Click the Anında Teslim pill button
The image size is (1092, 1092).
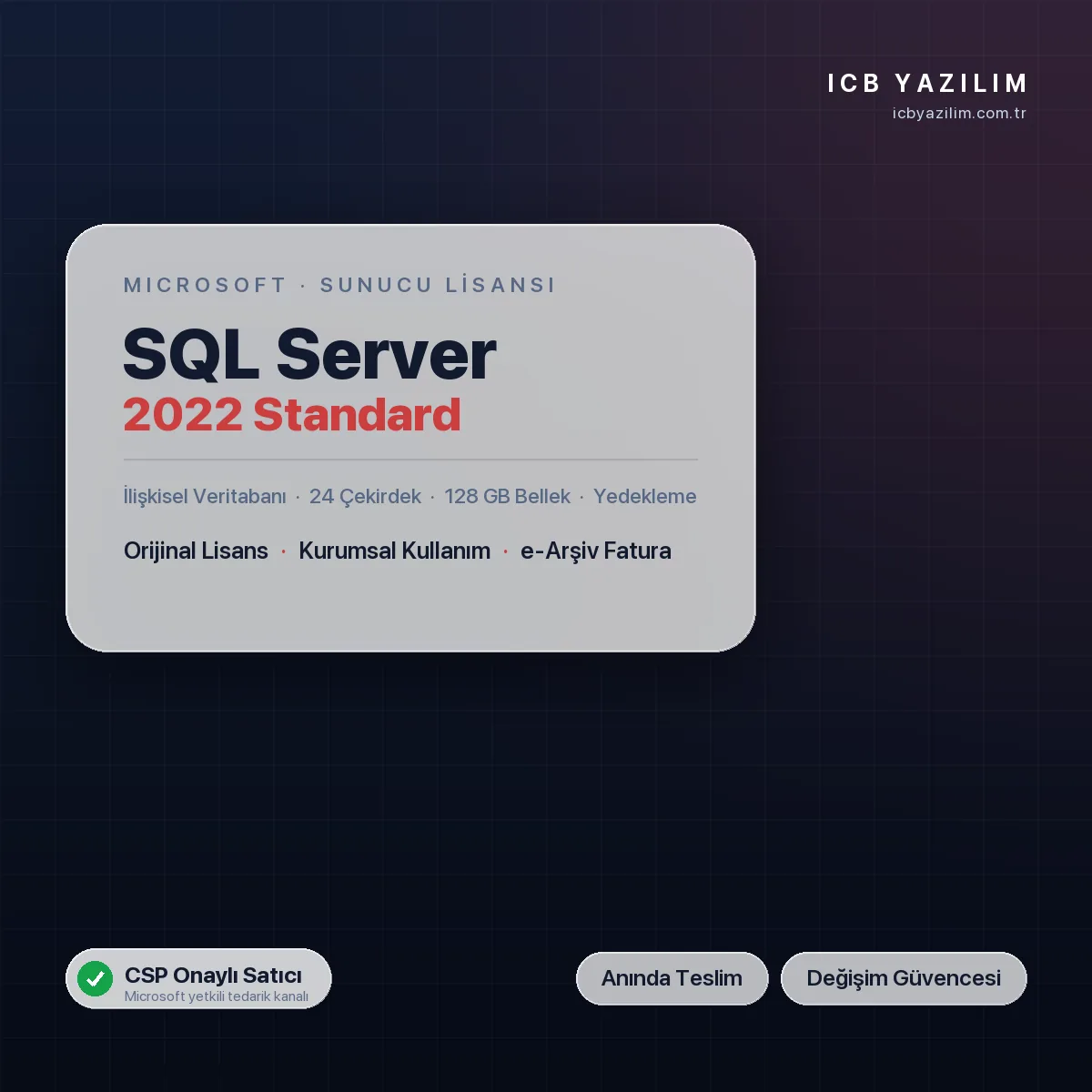click(672, 978)
